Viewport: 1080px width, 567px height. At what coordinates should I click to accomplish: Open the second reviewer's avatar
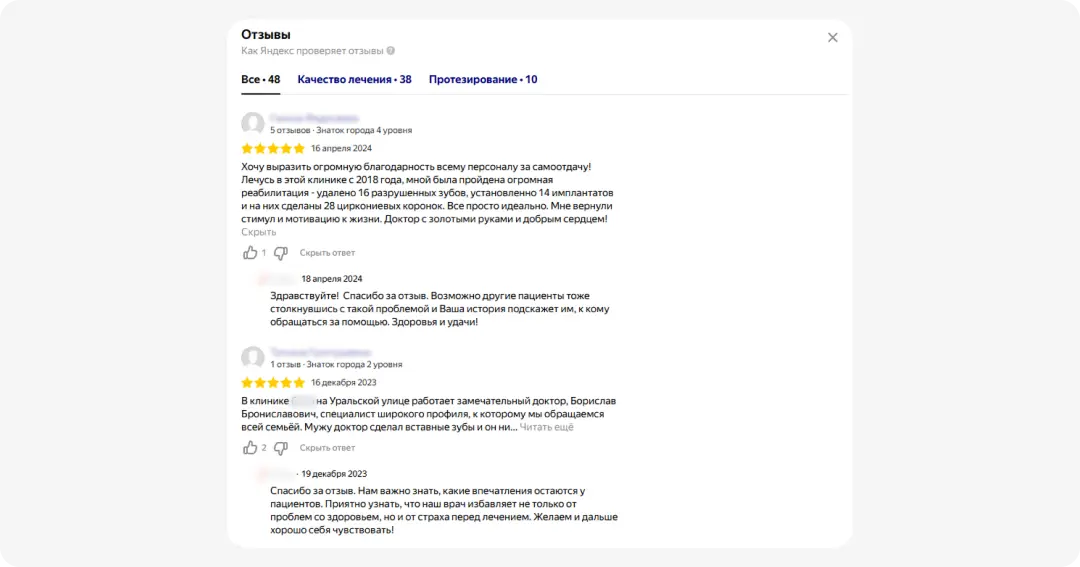253,358
